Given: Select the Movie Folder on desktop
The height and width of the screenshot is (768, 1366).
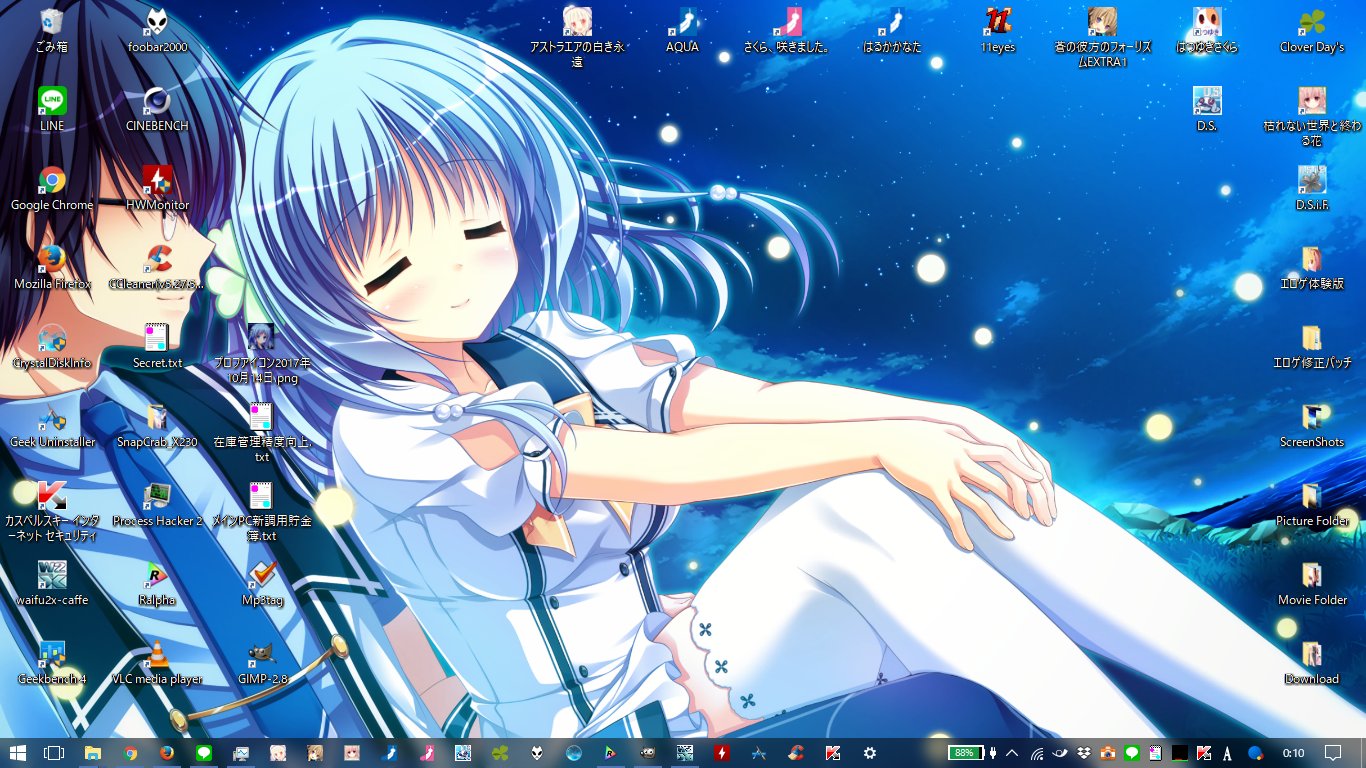Looking at the screenshot, I should [x=1312, y=583].
